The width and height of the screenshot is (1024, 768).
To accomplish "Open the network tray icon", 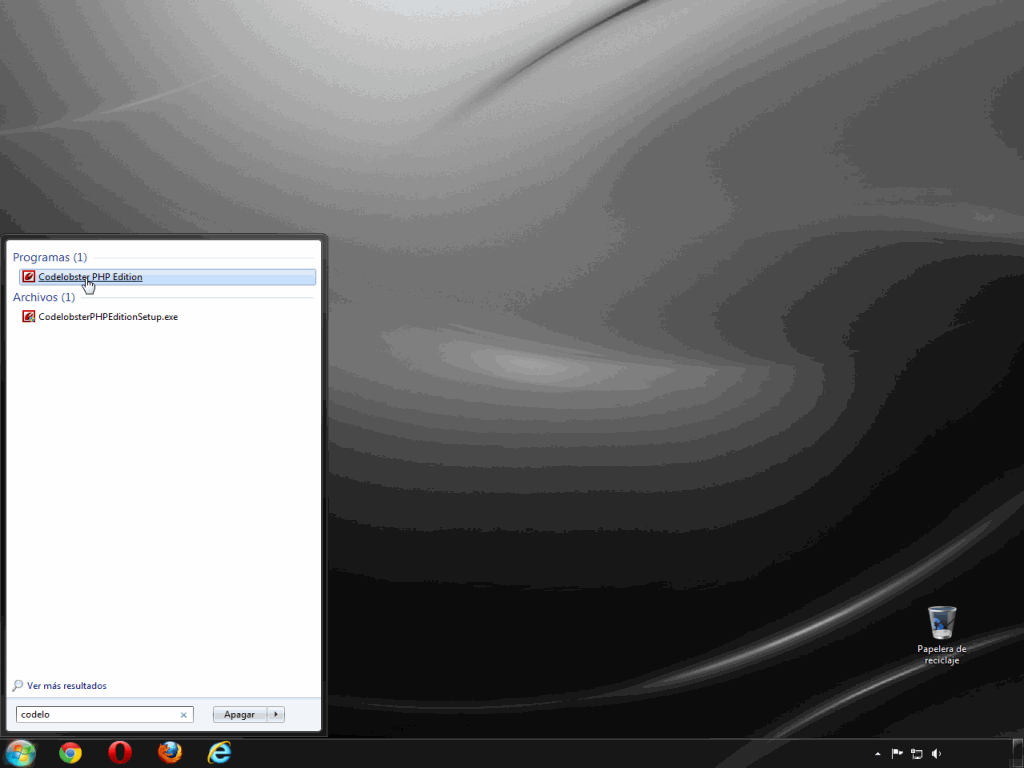I will tap(916, 754).
